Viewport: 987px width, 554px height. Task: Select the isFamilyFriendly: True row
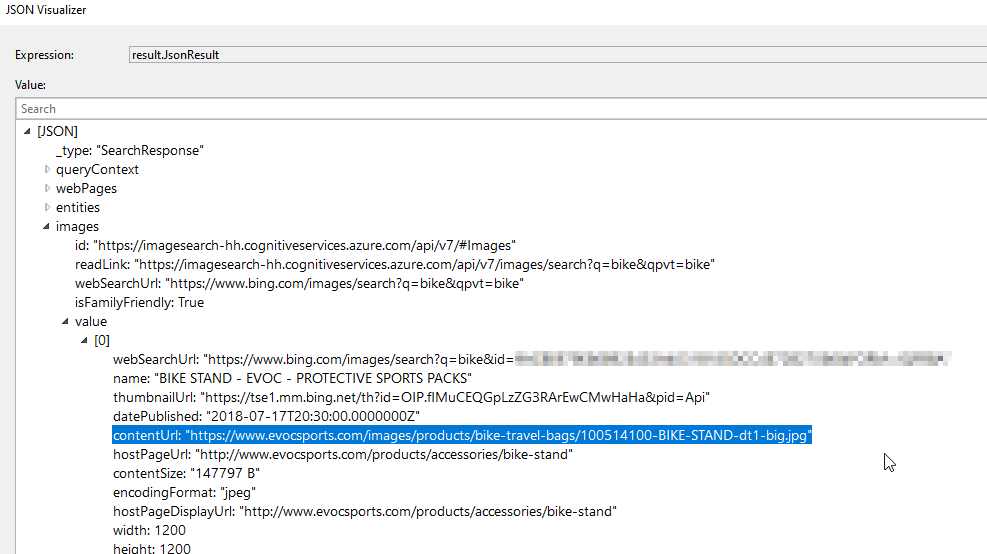pos(139,302)
